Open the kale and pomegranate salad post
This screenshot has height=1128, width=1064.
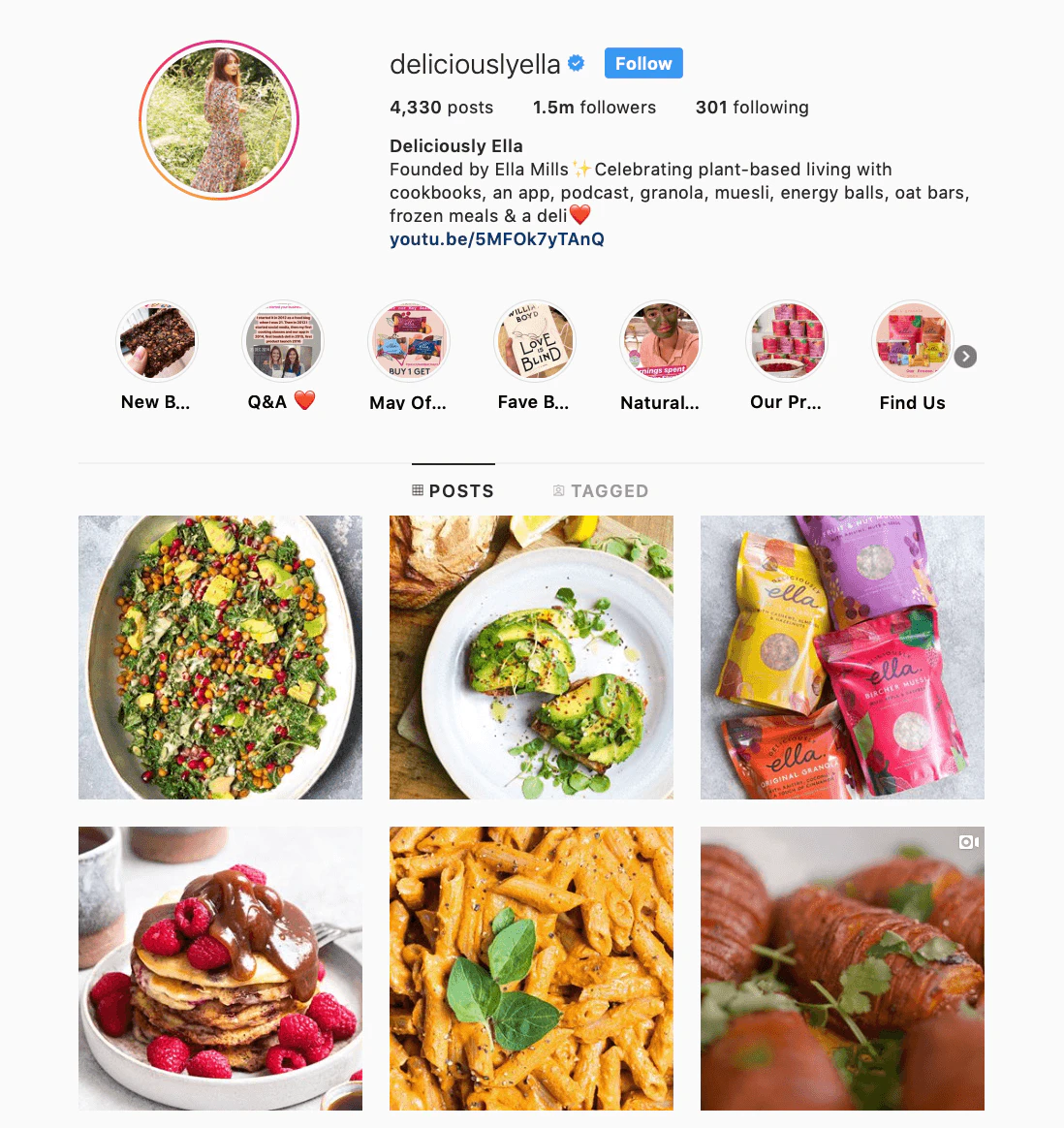[220, 657]
